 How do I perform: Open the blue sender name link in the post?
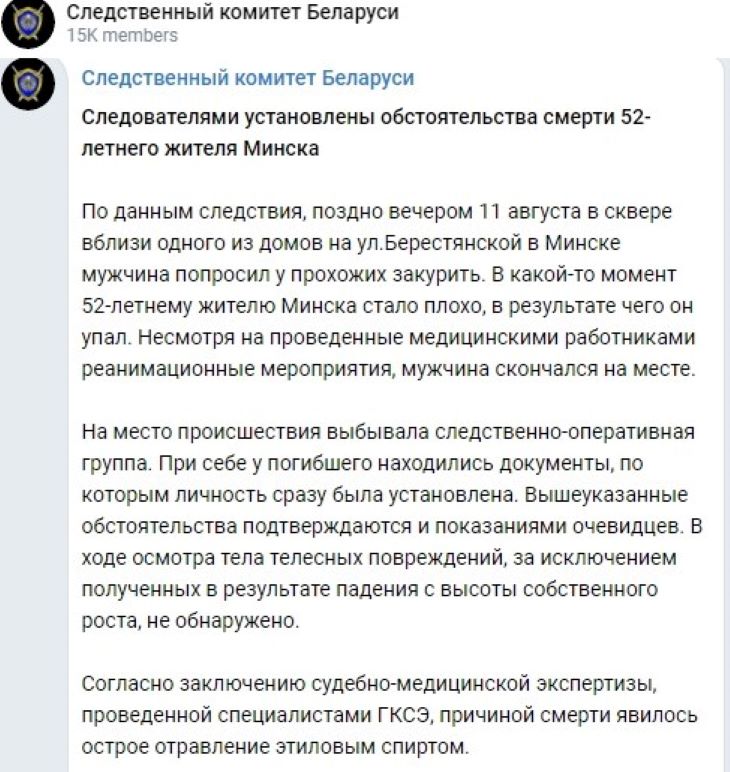[x=247, y=78]
